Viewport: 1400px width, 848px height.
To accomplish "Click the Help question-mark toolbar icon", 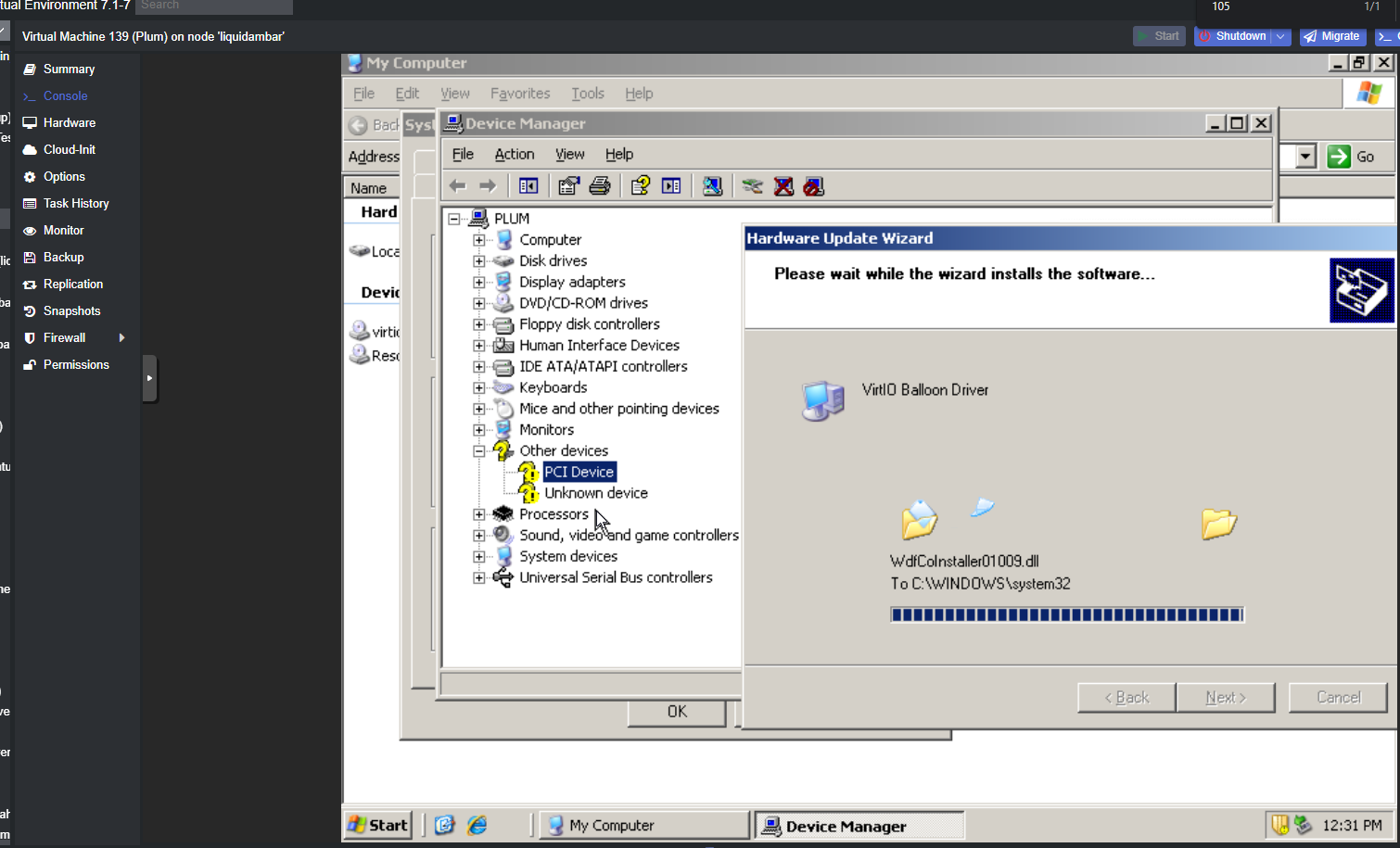I will click(641, 186).
